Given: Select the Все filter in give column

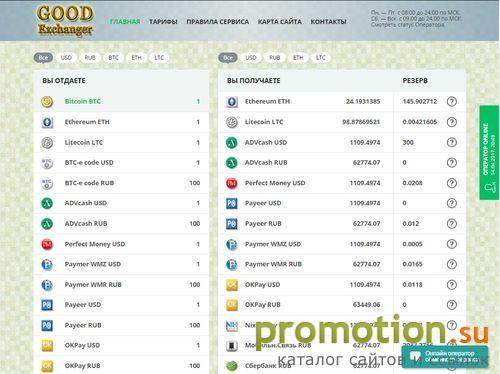Looking at the screenshot, I should coord(43,58).
